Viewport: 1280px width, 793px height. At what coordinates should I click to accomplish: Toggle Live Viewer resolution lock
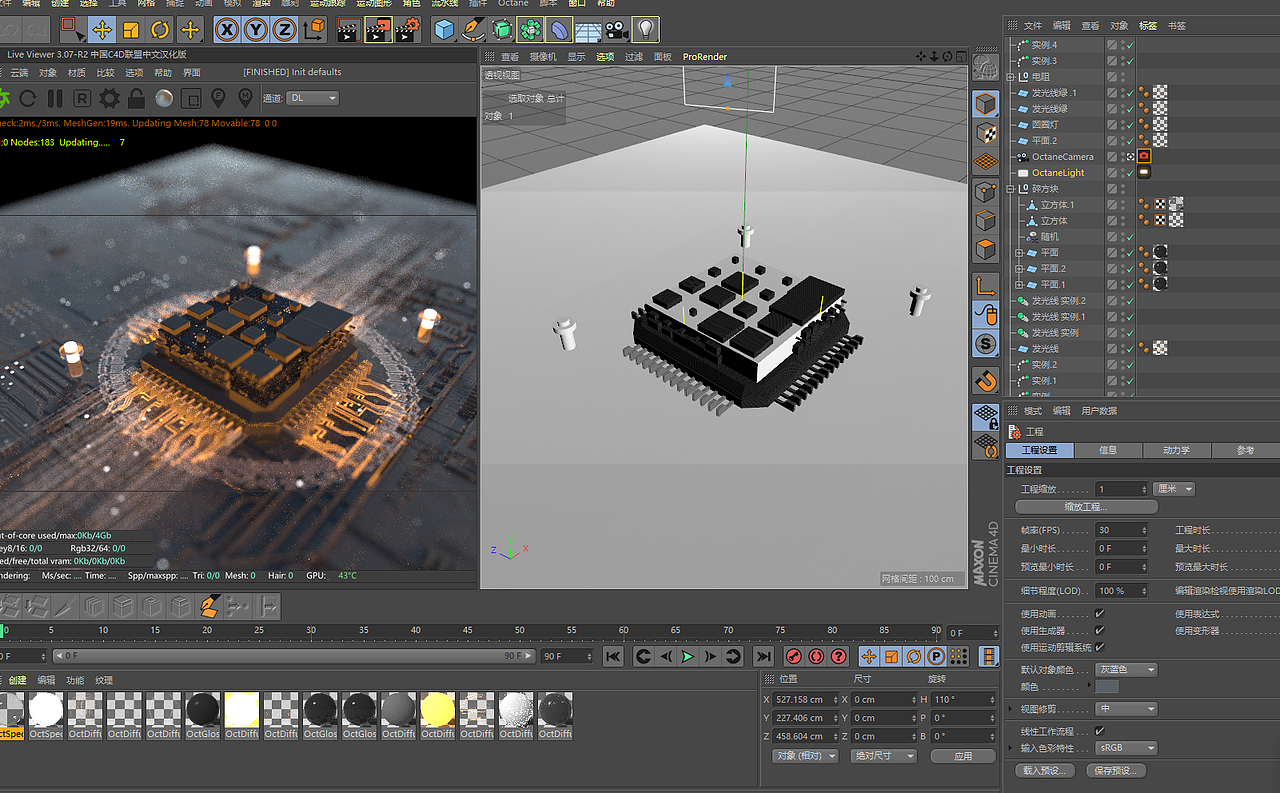tap(136, 98)
